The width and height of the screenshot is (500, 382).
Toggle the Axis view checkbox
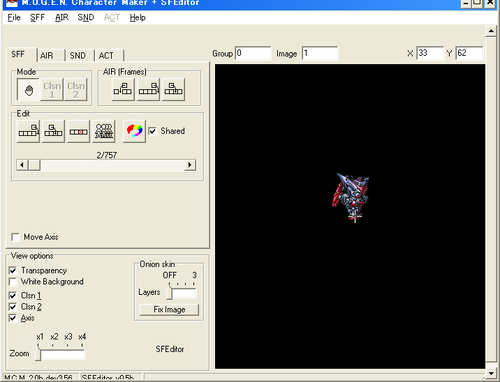(13, 318)
